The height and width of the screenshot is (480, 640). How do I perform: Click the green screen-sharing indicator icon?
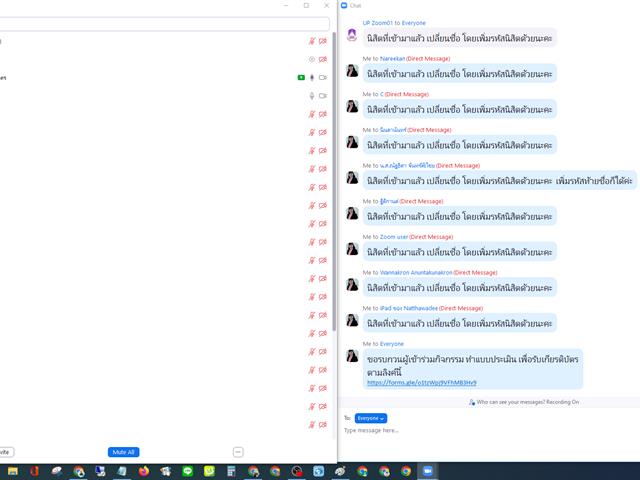(x=301, y=77)
